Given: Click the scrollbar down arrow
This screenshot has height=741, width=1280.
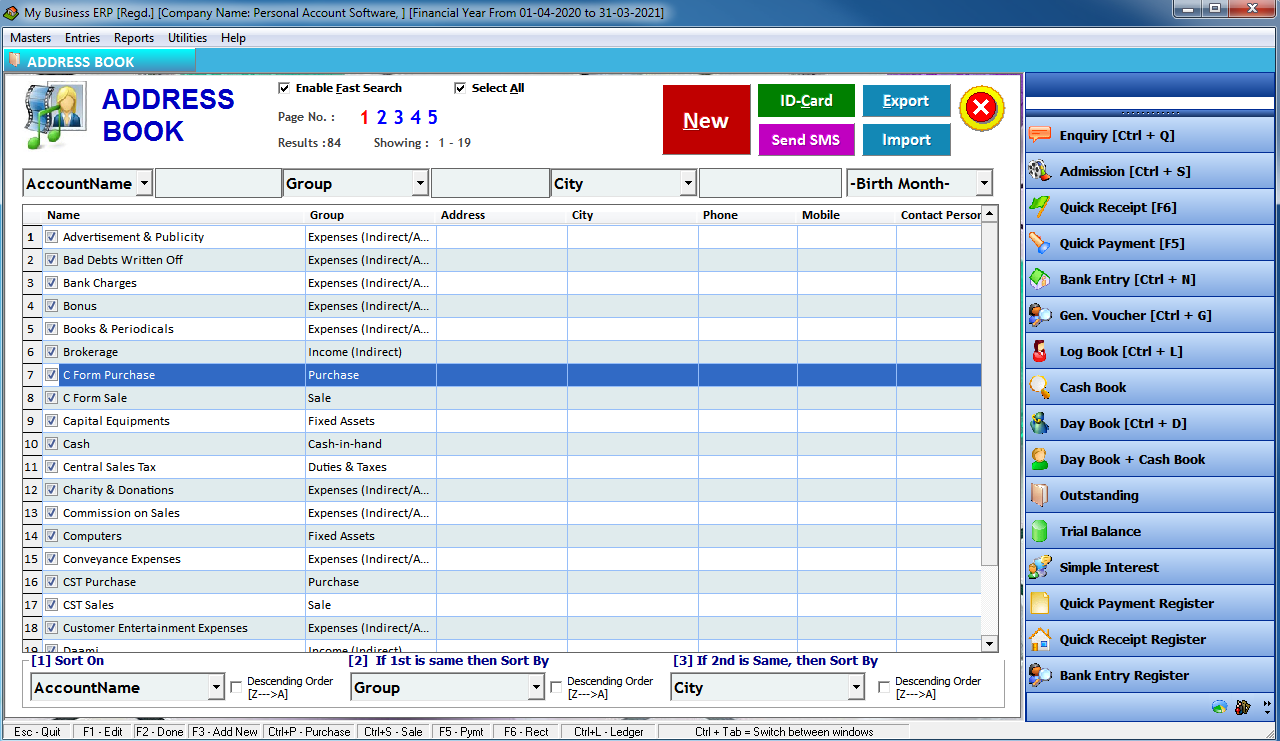Looking at the screenshot, I should 989,644.
